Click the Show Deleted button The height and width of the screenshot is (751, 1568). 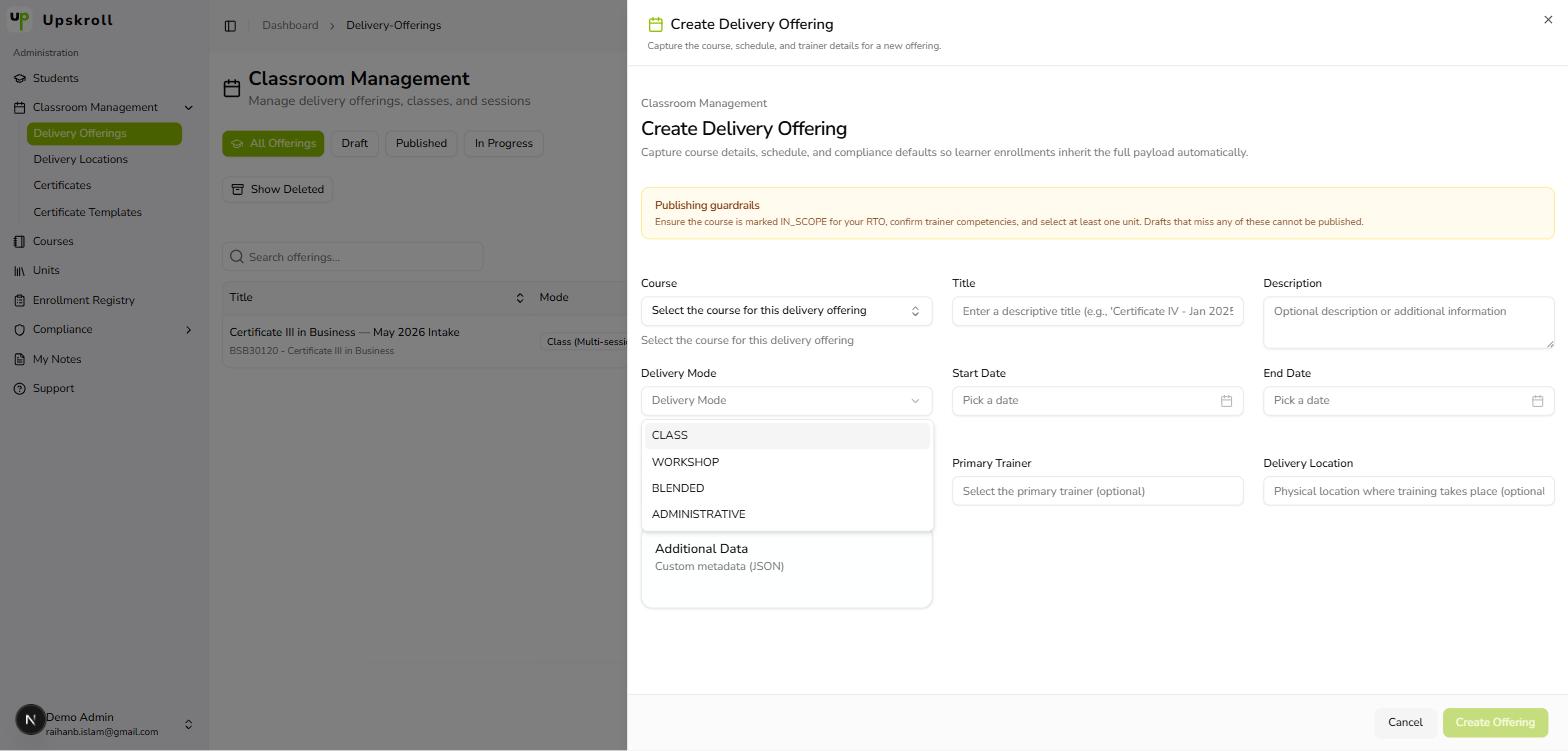coord(277,189)
